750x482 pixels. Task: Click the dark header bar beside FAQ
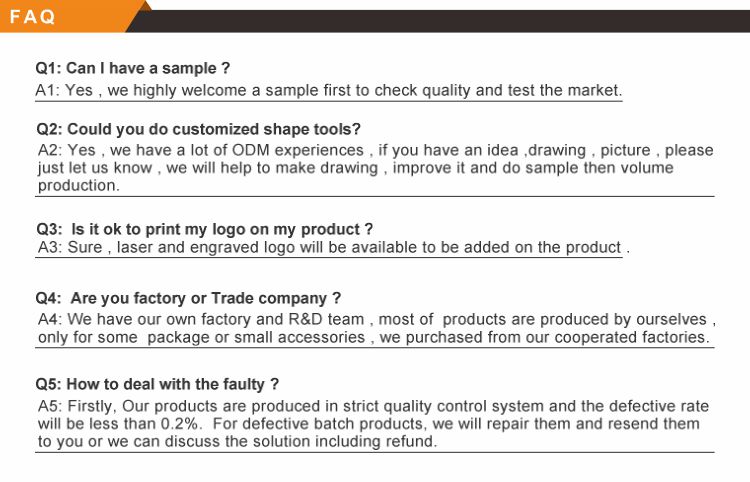tap(450, 20)
